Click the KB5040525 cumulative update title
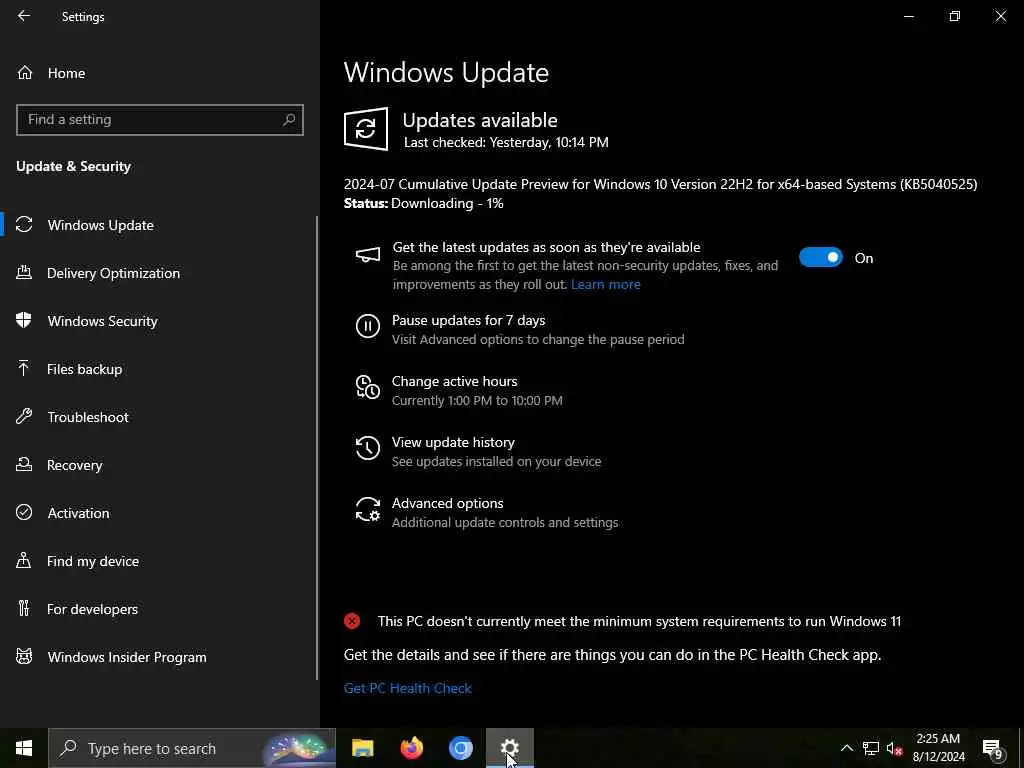Viewport: 1024px width, 768px height. point(660,184)
